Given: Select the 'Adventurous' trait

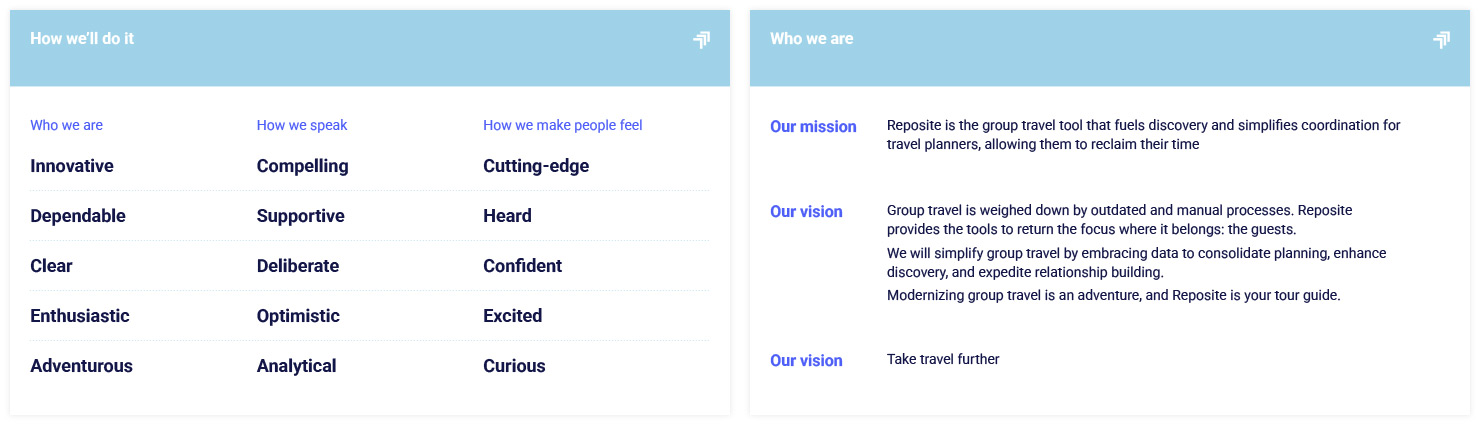Looking at the screenshot, I should [x=81, y=366].
